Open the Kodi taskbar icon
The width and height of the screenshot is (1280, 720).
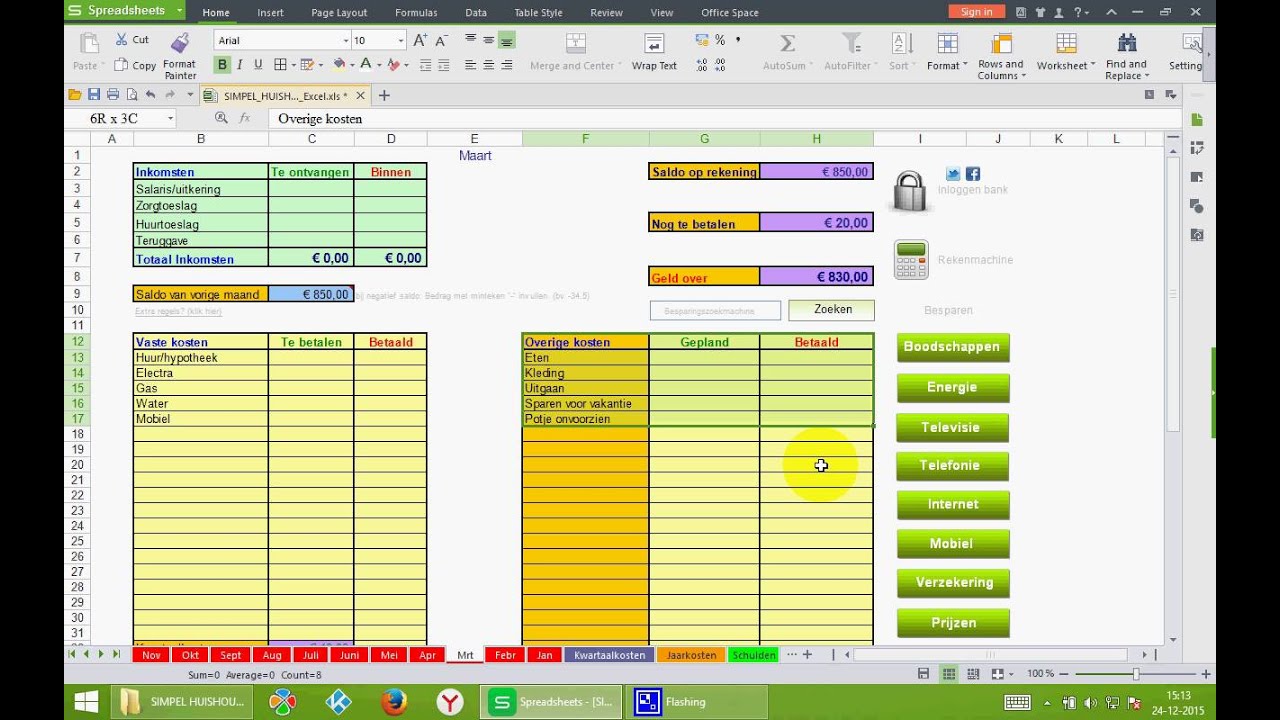tap(339, 702)
